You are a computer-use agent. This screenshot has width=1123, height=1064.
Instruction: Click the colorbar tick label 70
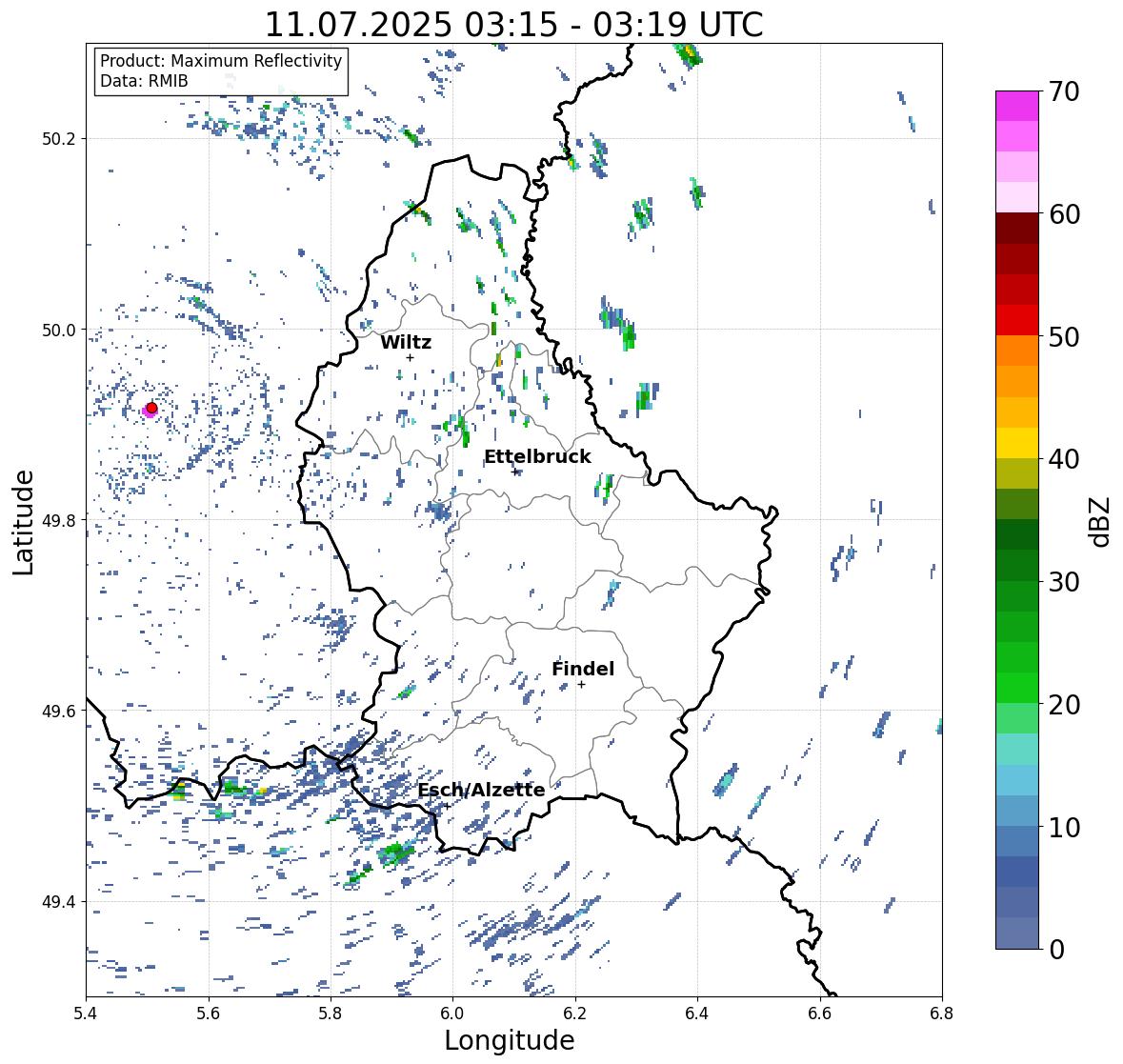pyautogui.click(x=1064, y=91)
